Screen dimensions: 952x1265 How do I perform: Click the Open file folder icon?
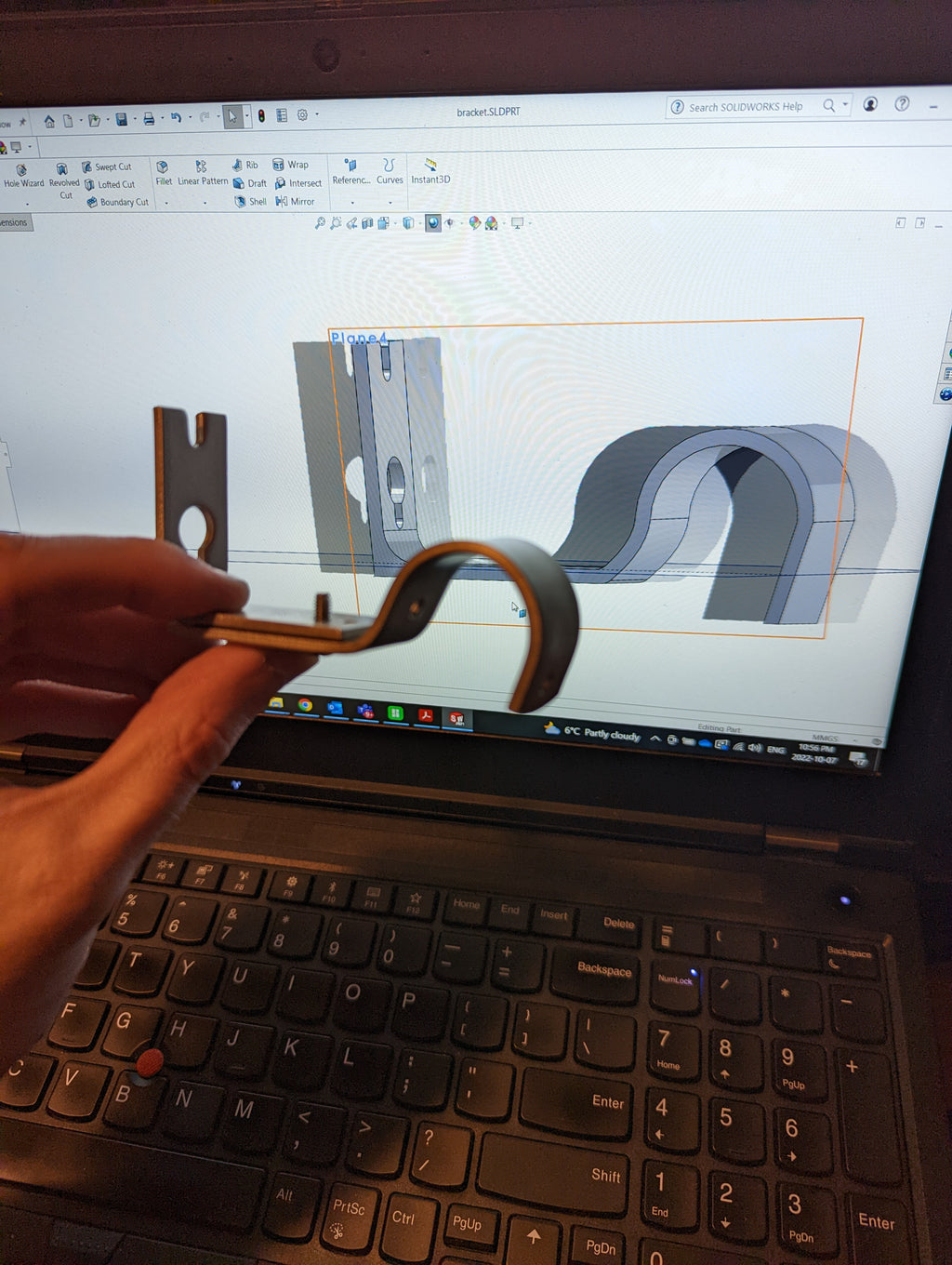coord(94,121)
